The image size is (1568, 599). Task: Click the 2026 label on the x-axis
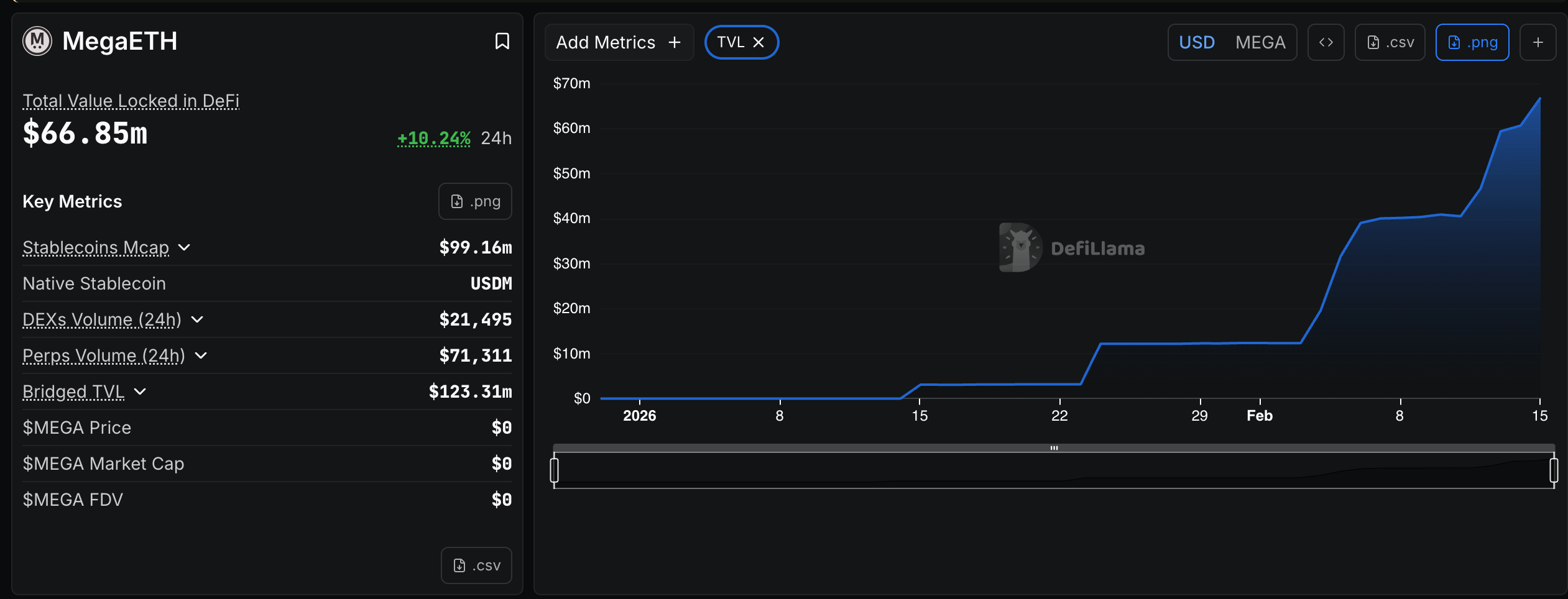[x=639, y=416]
